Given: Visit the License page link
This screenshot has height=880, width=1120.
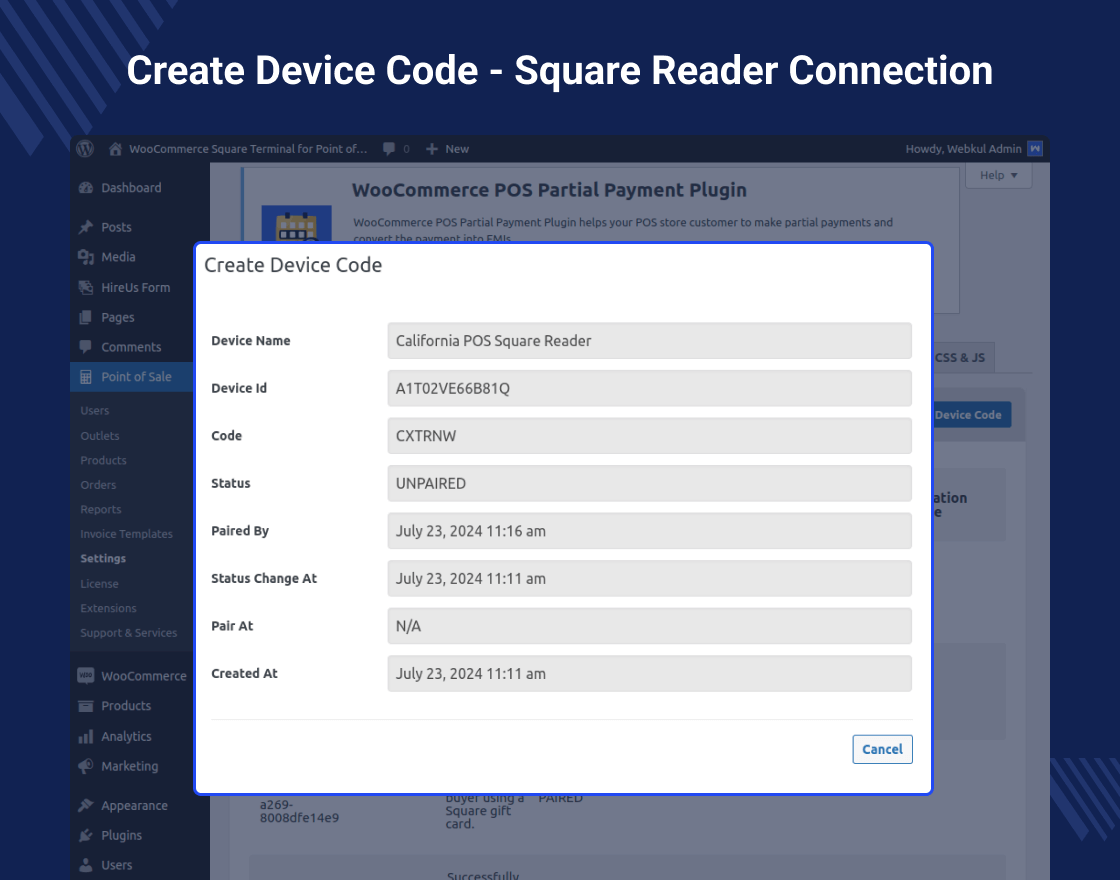Looking at the screenshot, I should (x=99, y=583).
